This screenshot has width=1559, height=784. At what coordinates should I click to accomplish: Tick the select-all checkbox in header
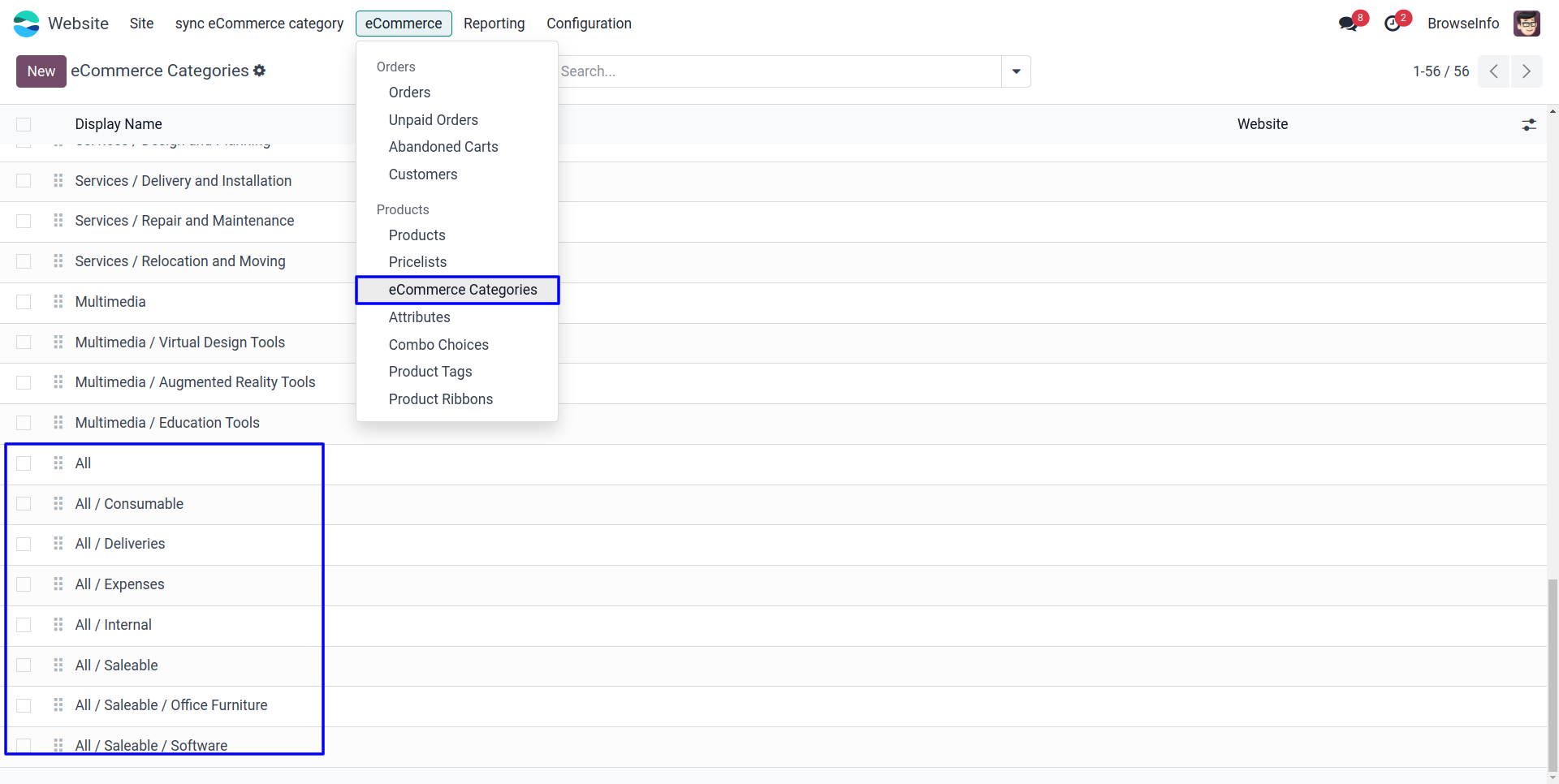coord(24,124)
